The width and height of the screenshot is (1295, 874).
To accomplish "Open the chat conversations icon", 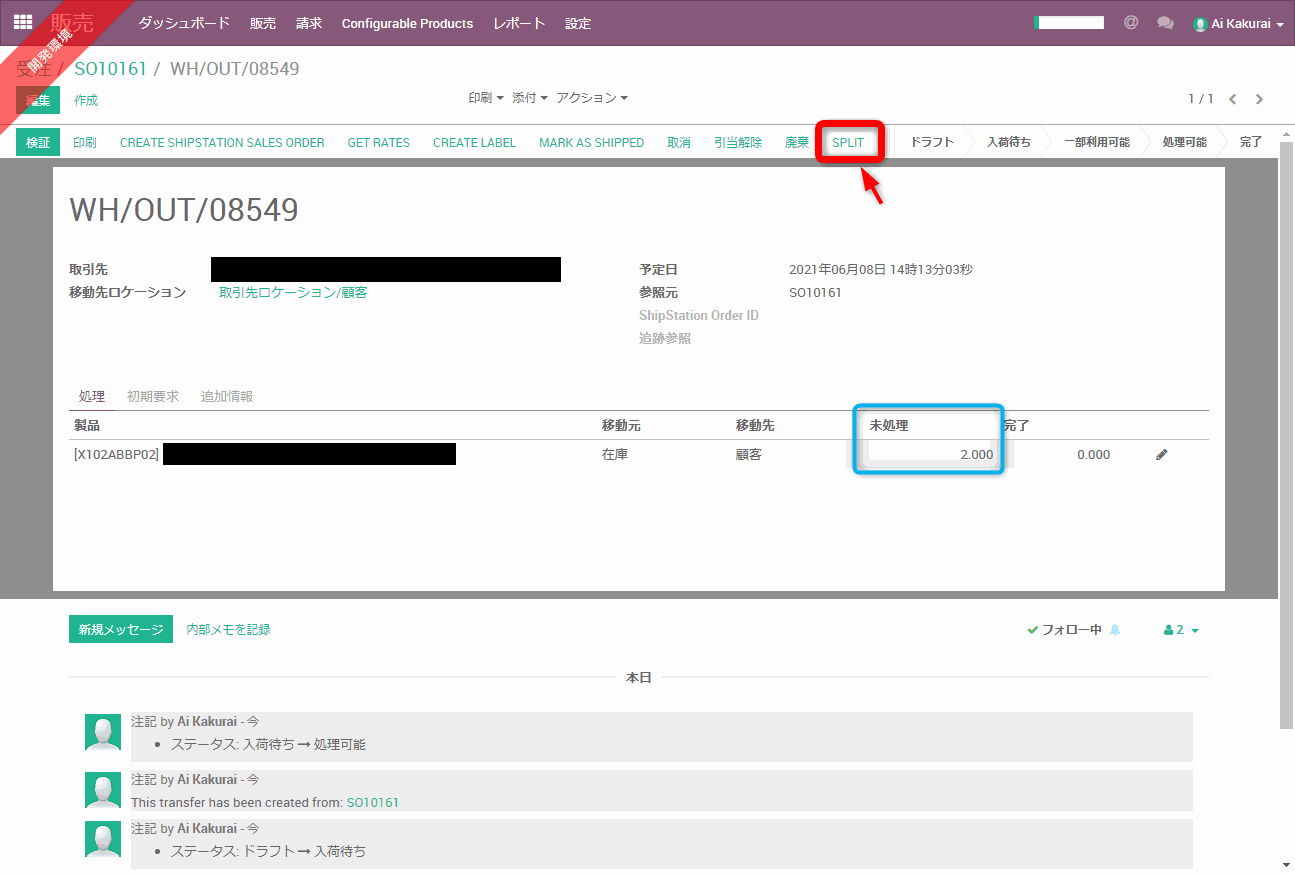I will pos(1165,22).
